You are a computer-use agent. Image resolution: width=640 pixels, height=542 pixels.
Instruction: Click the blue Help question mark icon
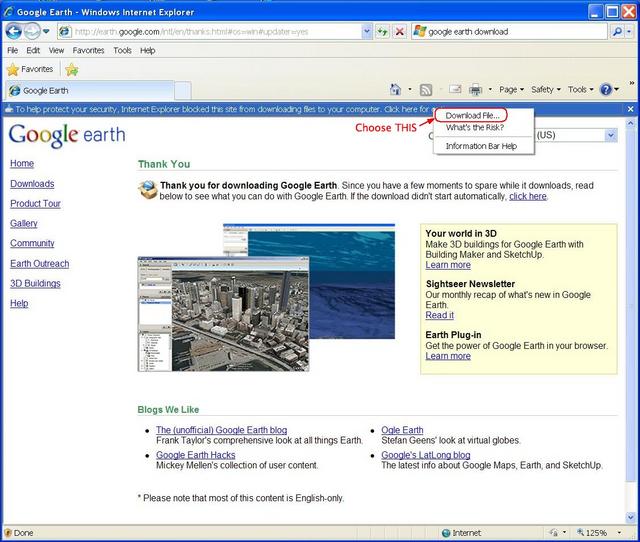coord(606,89)
